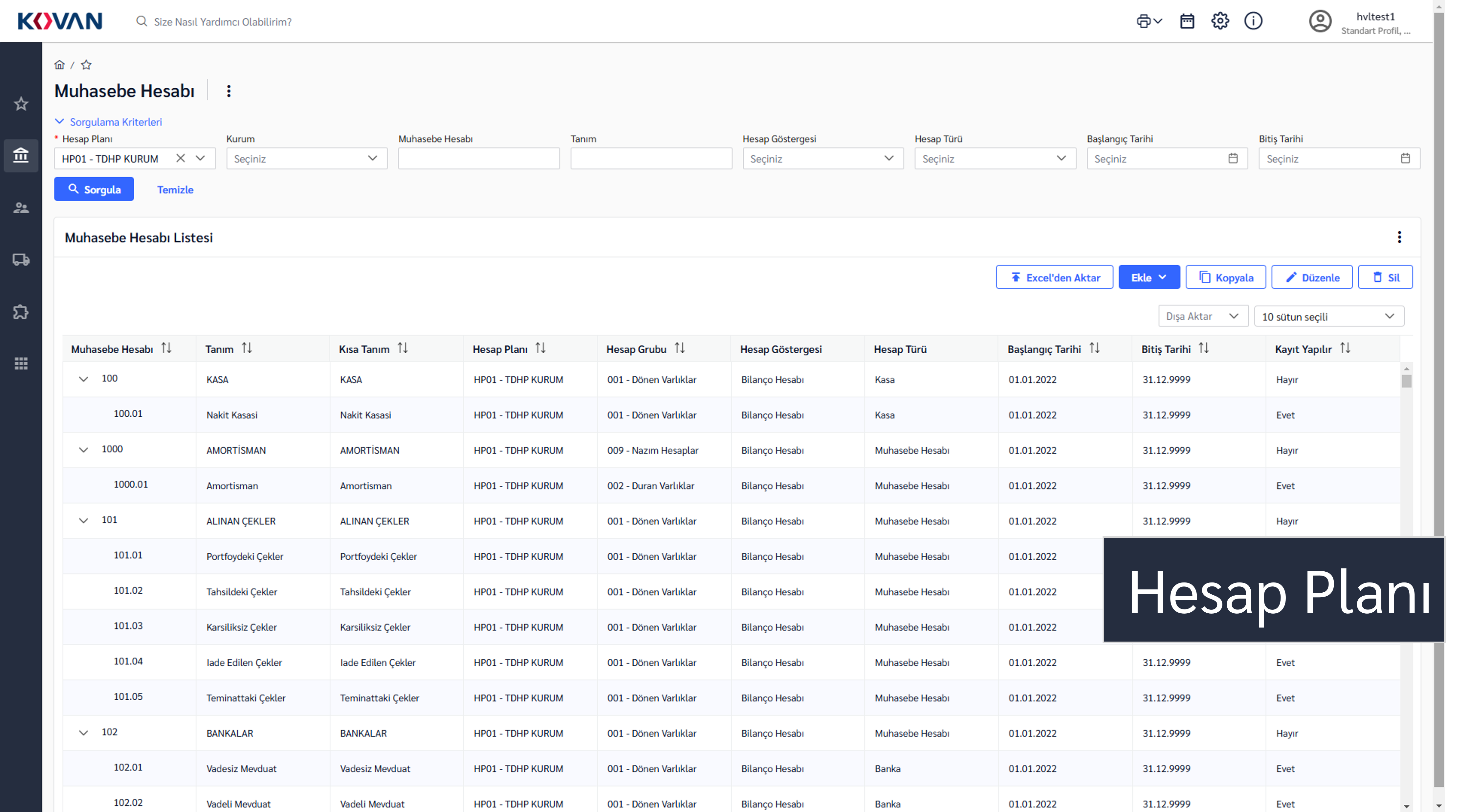This screenshot has height=812, width=1470.
Task: Toggle sorting on Kayıt Yapılır column
Action: point(1345,348)
